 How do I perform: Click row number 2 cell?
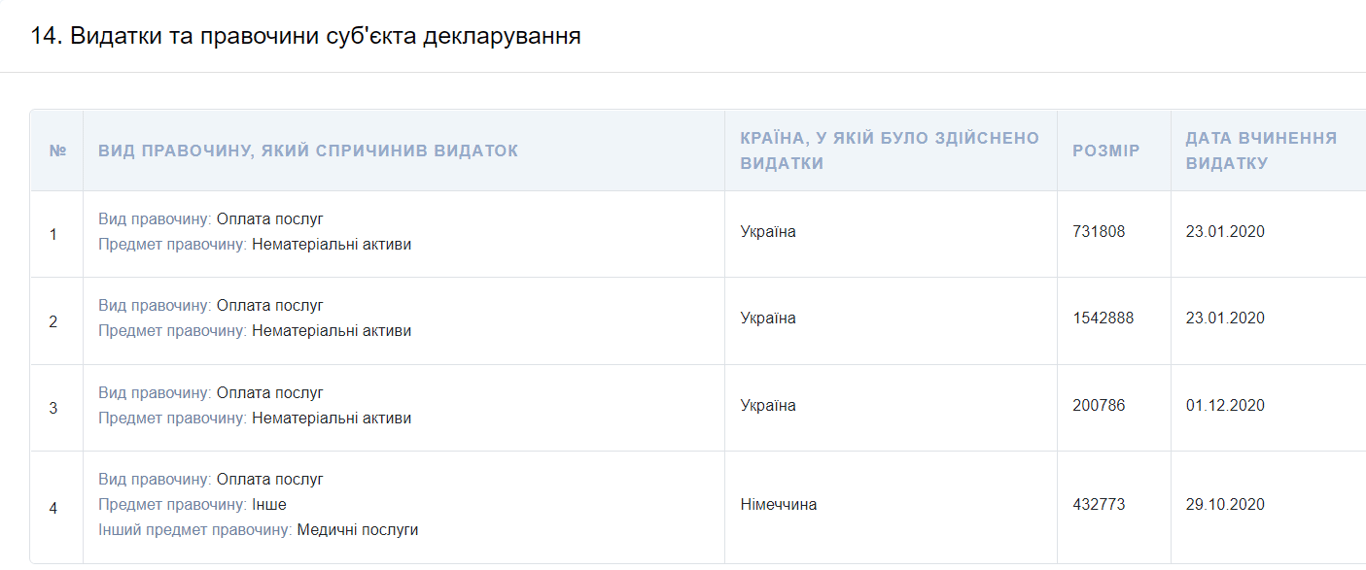coord(54,322)
